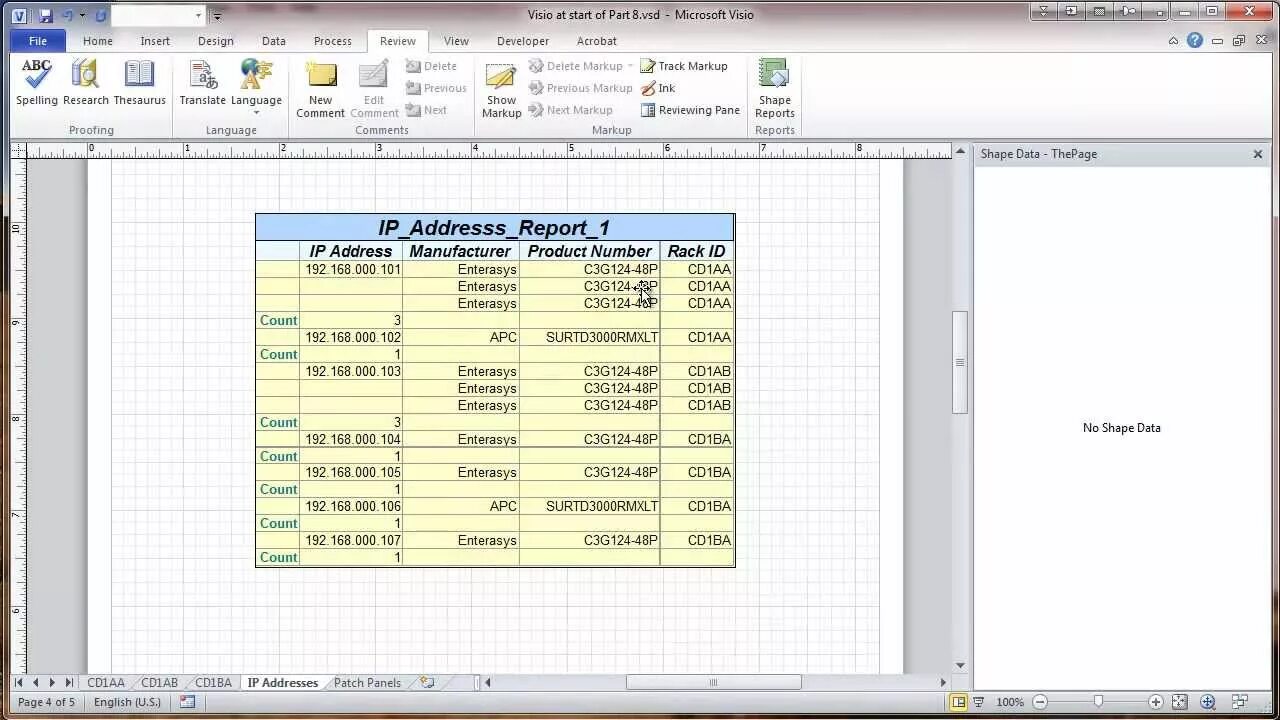Viewport: 1280px width, 720px height.
Task: Switch to the Acrobat ribbon tab
Action: tap(597, 41)
